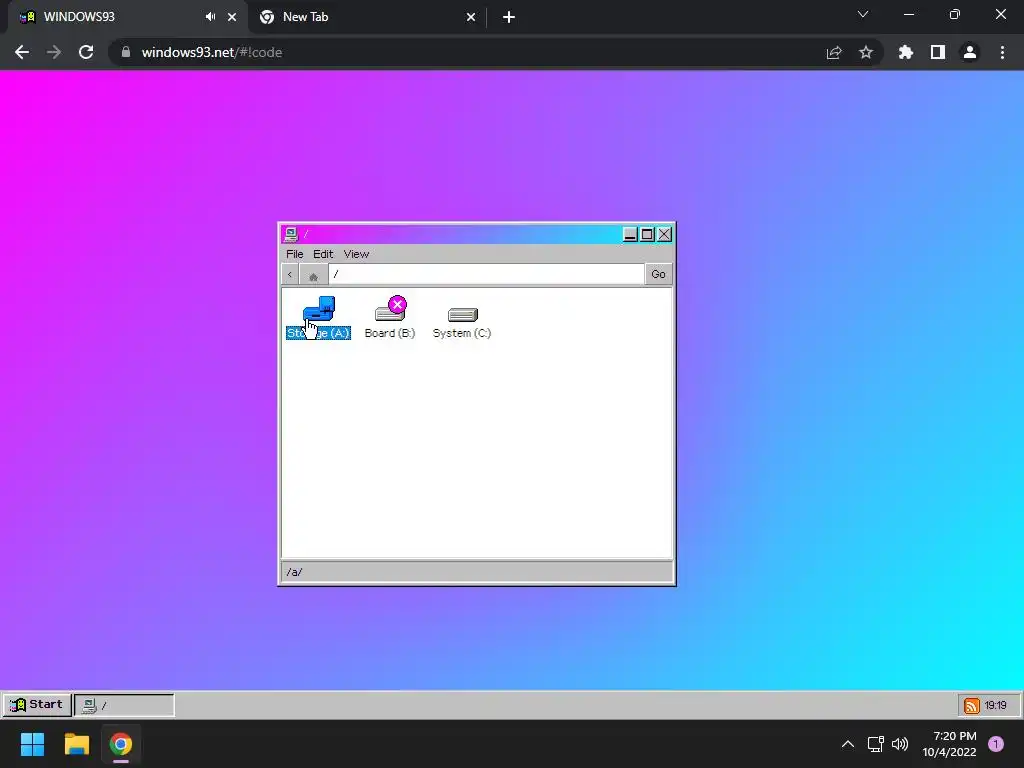Open the File menu

(295, 254)
